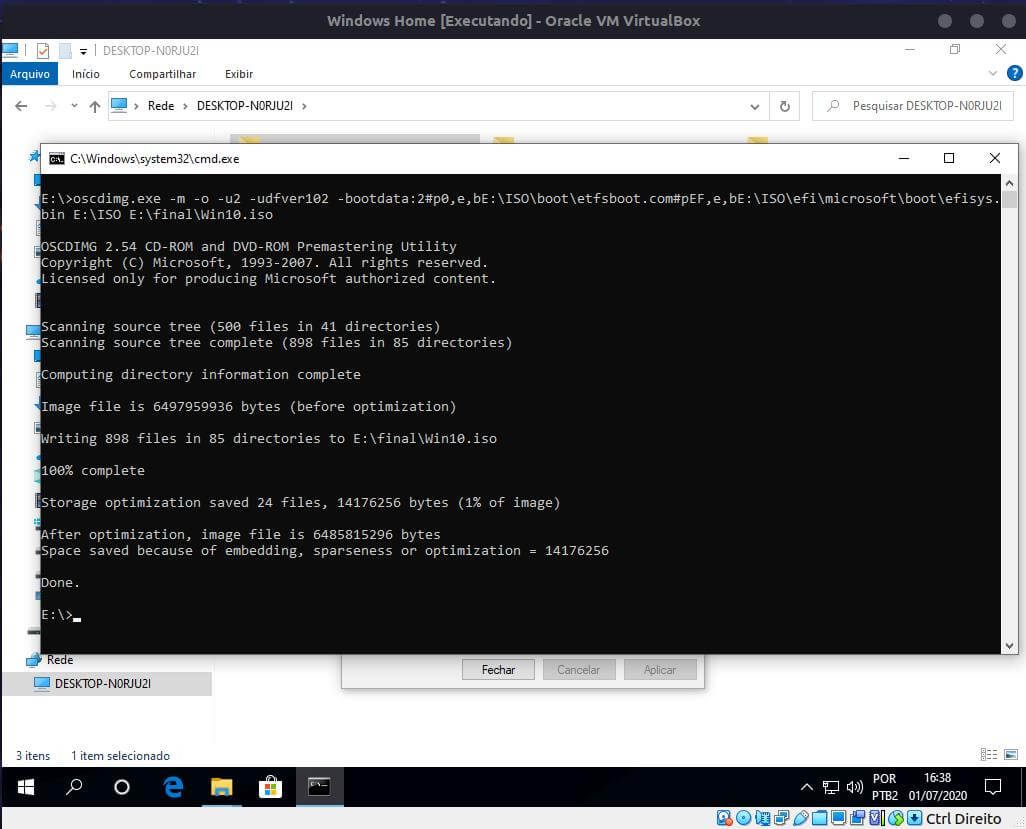Viewport: 1026px width, 829px height.
Task: Click the VirtualBox mouse integration icon
Action: (896, 818)
